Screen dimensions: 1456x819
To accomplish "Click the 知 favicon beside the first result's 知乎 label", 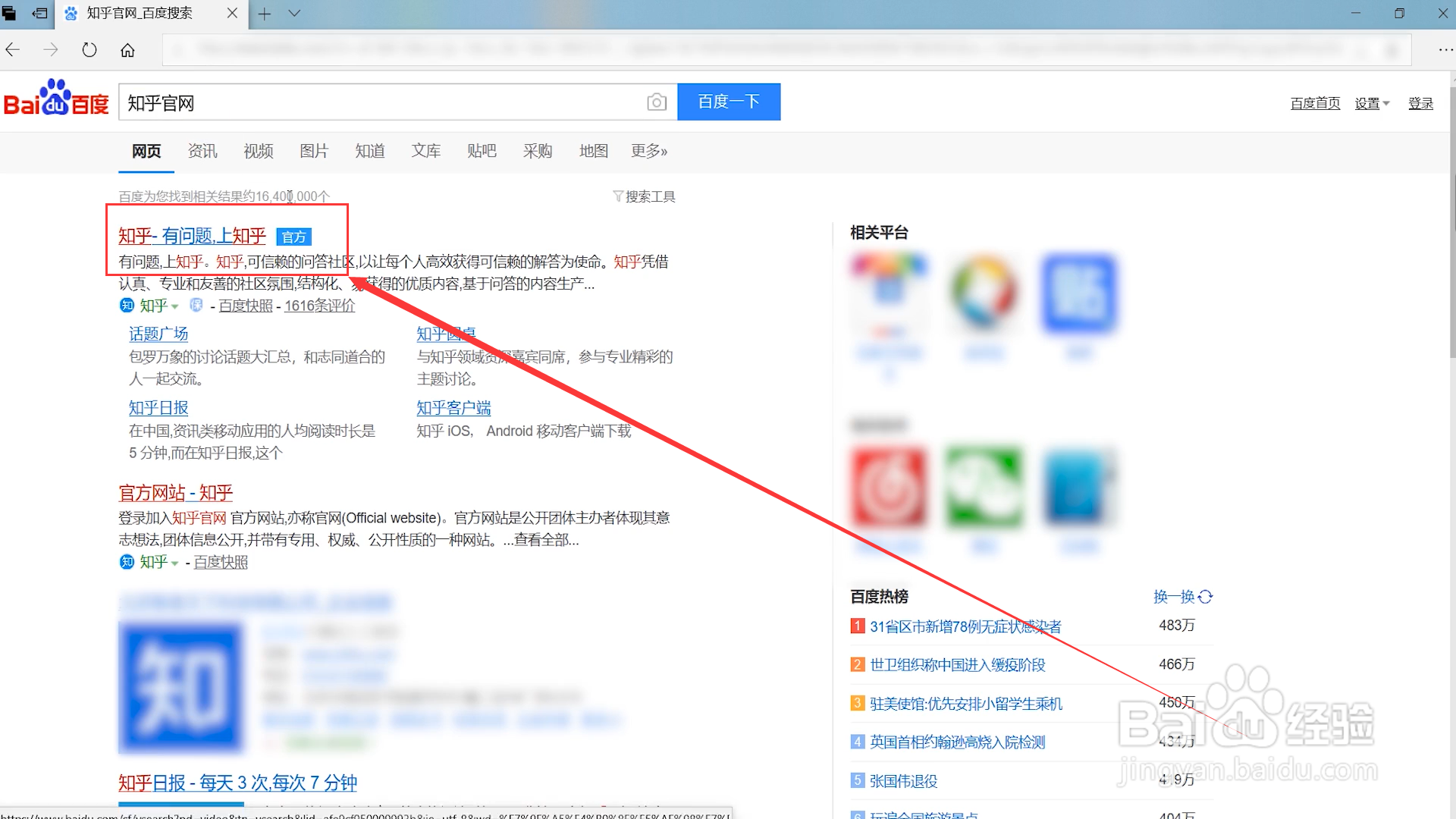I will pyautogui.click(x=127, y=305).
